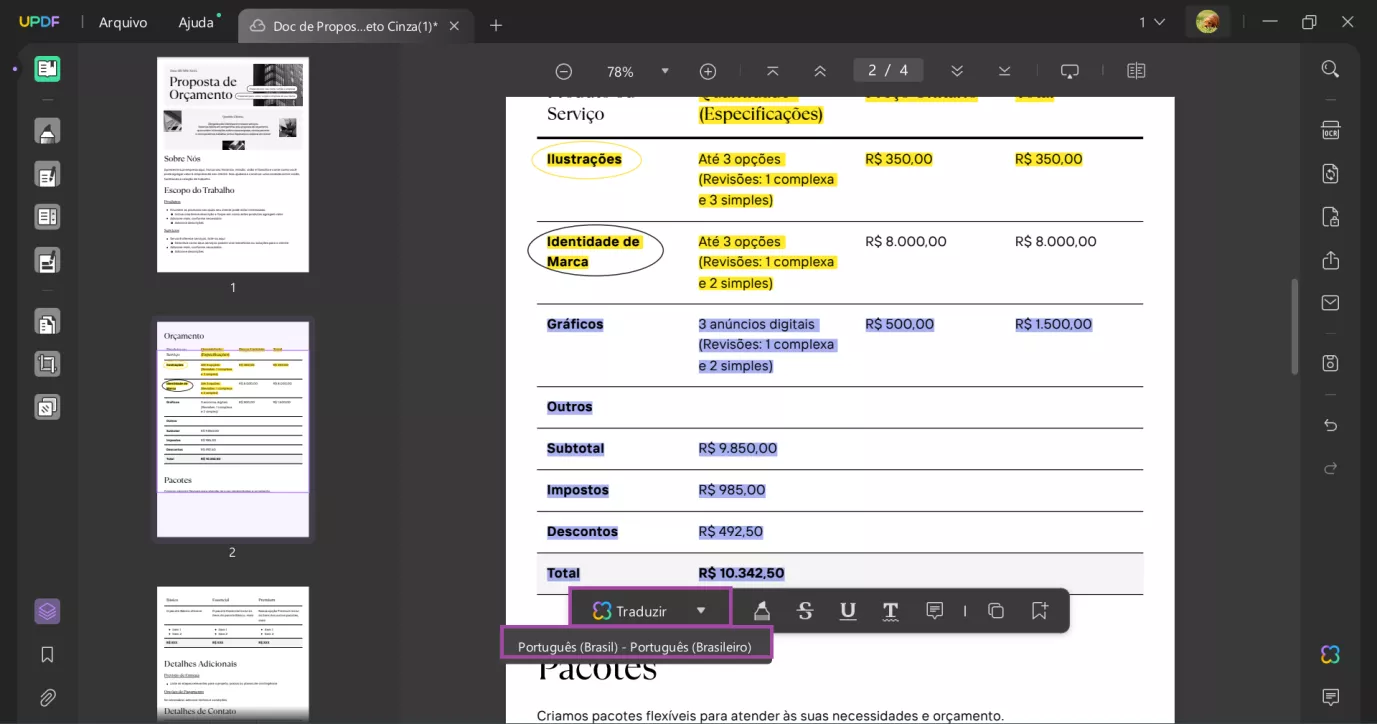Select page 3 thumbnail
1377x724 pixels.
(x=233, y=653)
